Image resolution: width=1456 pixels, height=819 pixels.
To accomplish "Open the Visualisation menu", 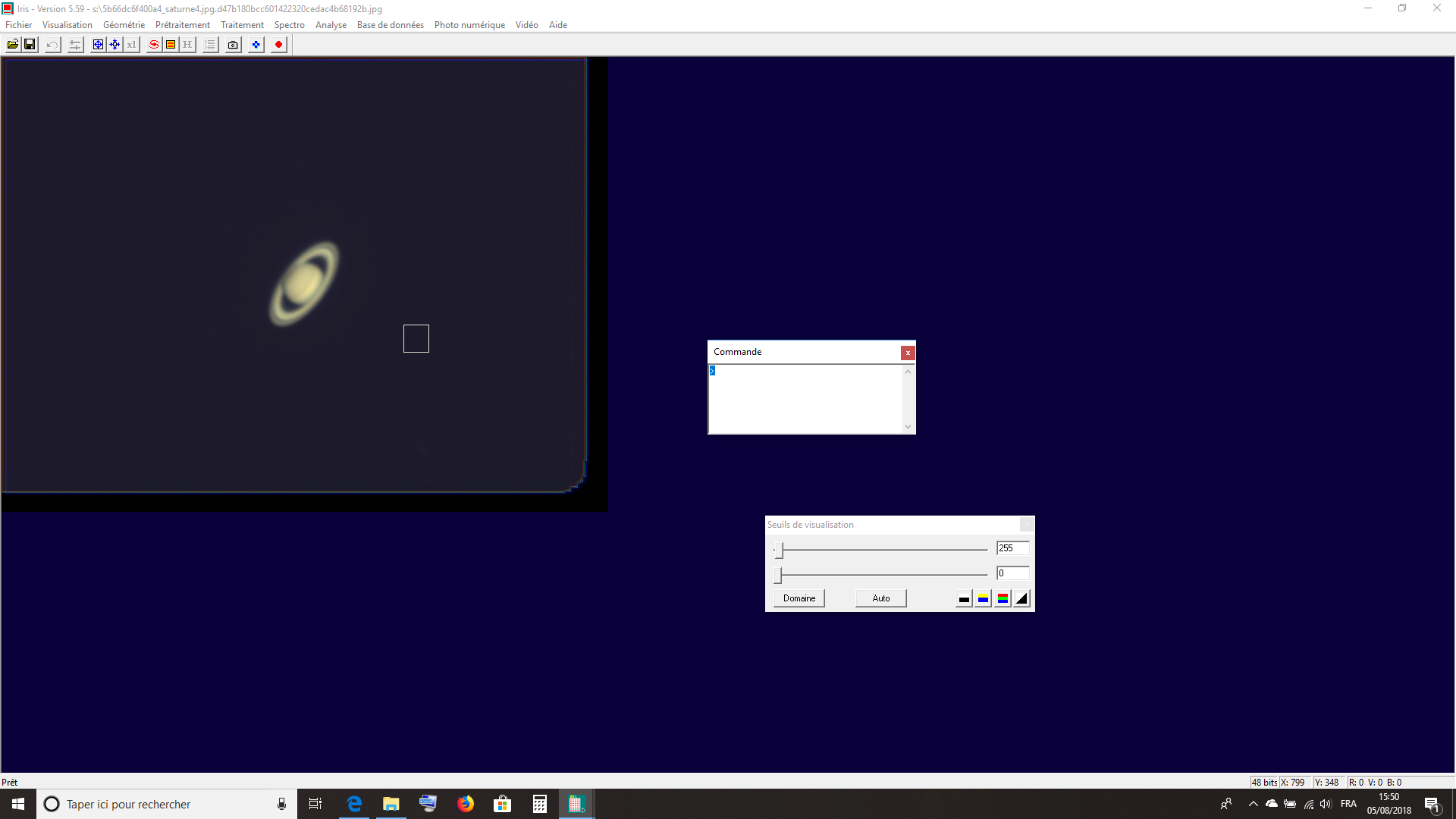I will pyautogui.click(x=67, y=25).
